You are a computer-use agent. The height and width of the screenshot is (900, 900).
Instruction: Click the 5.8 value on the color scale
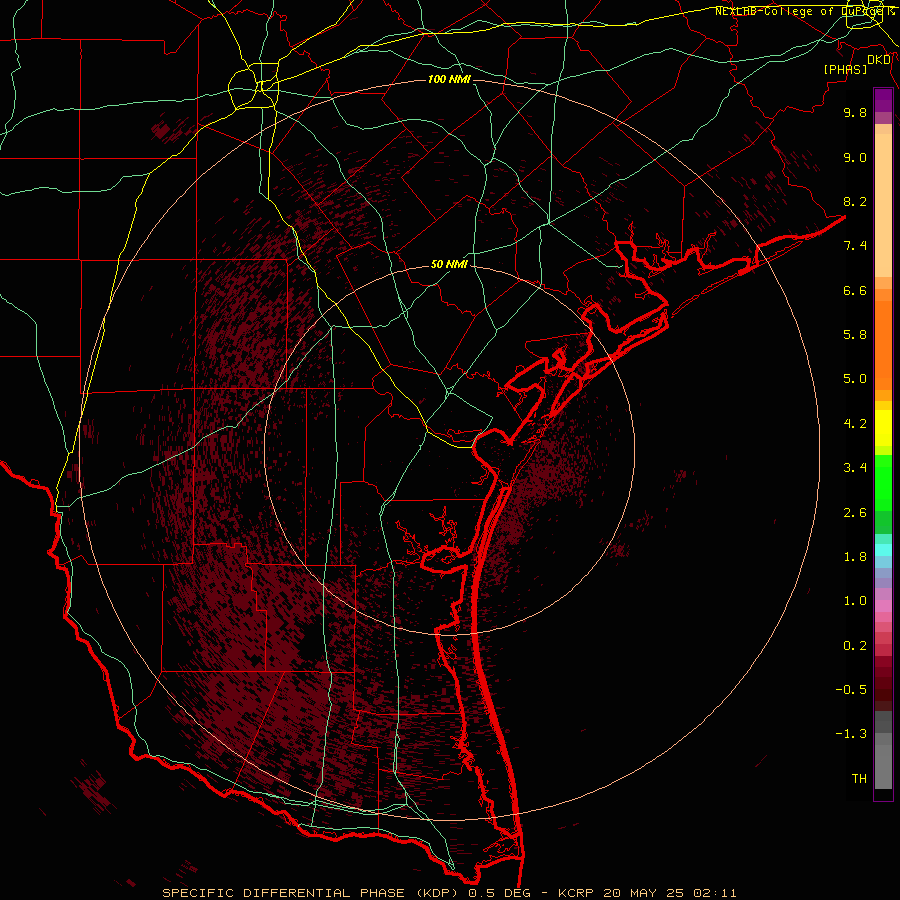(x=855, y=335)
